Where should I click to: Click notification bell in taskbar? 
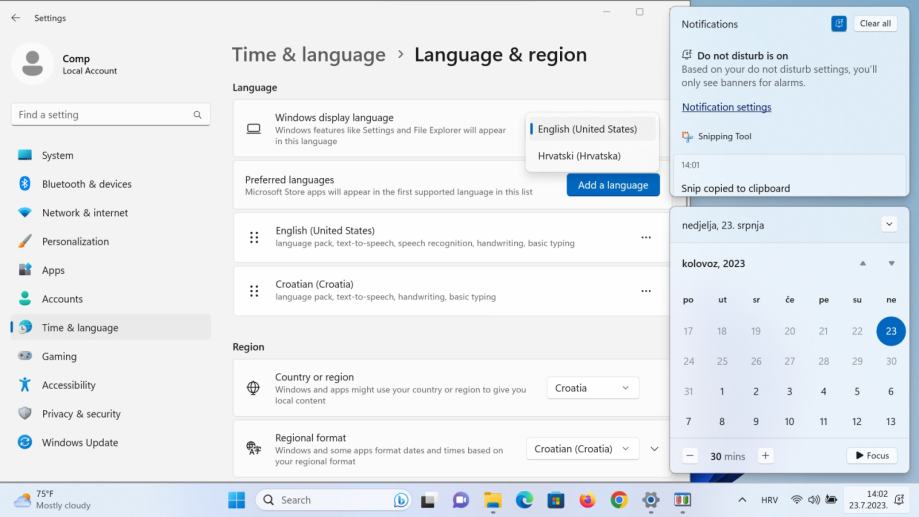point(899,499)
